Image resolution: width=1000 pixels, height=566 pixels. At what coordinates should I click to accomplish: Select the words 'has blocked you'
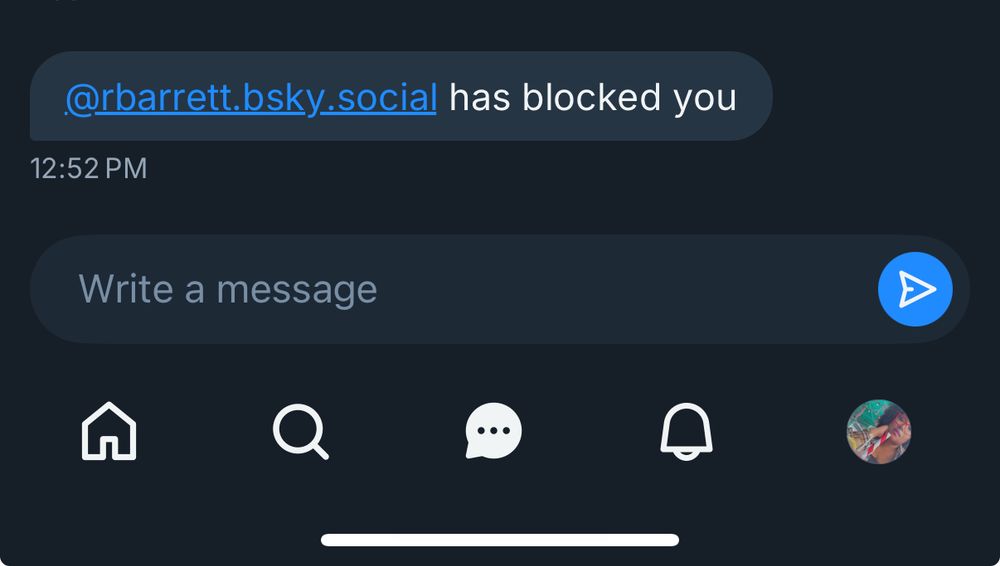pyautogui.click(x=593, y=98)
